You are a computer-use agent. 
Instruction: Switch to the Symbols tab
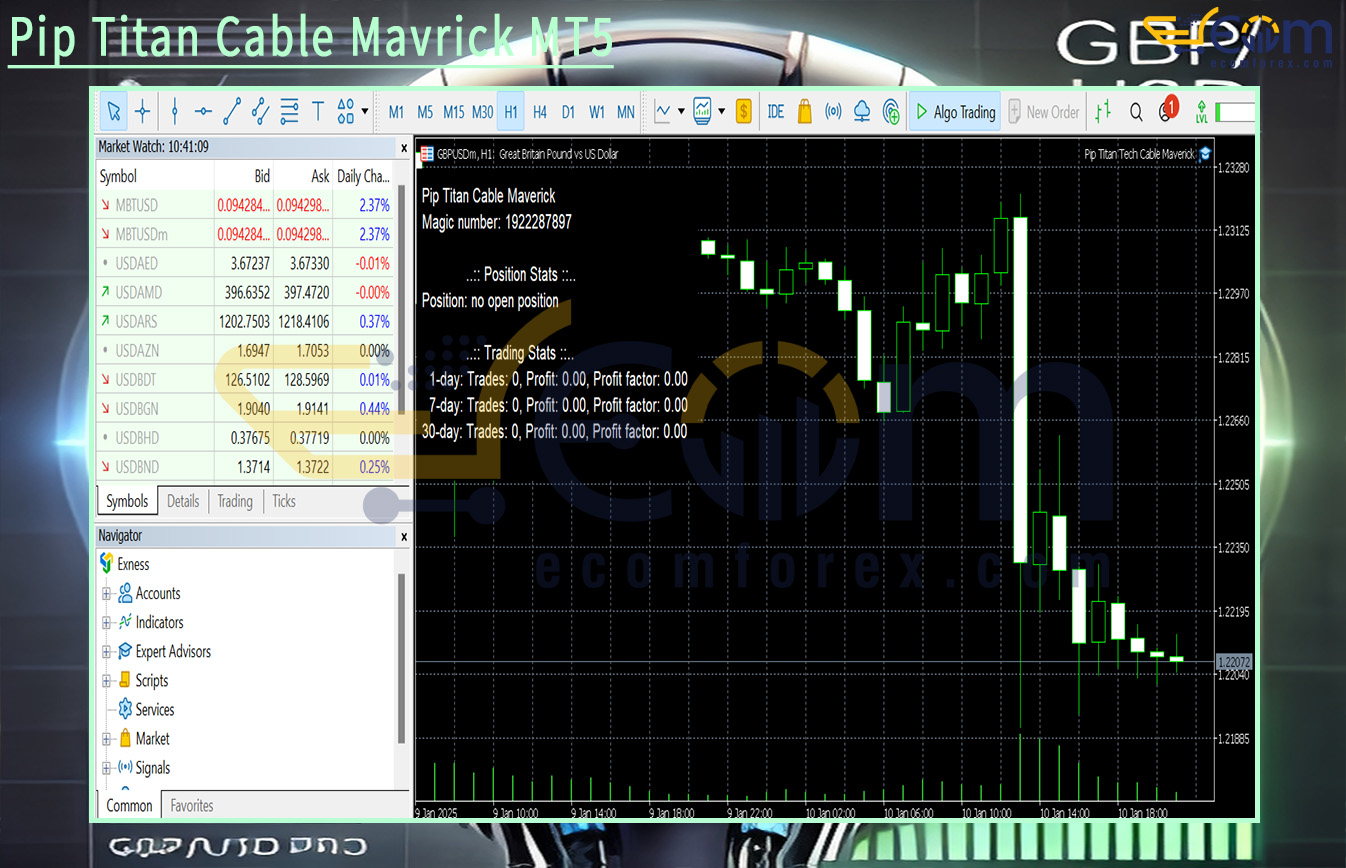127,501
